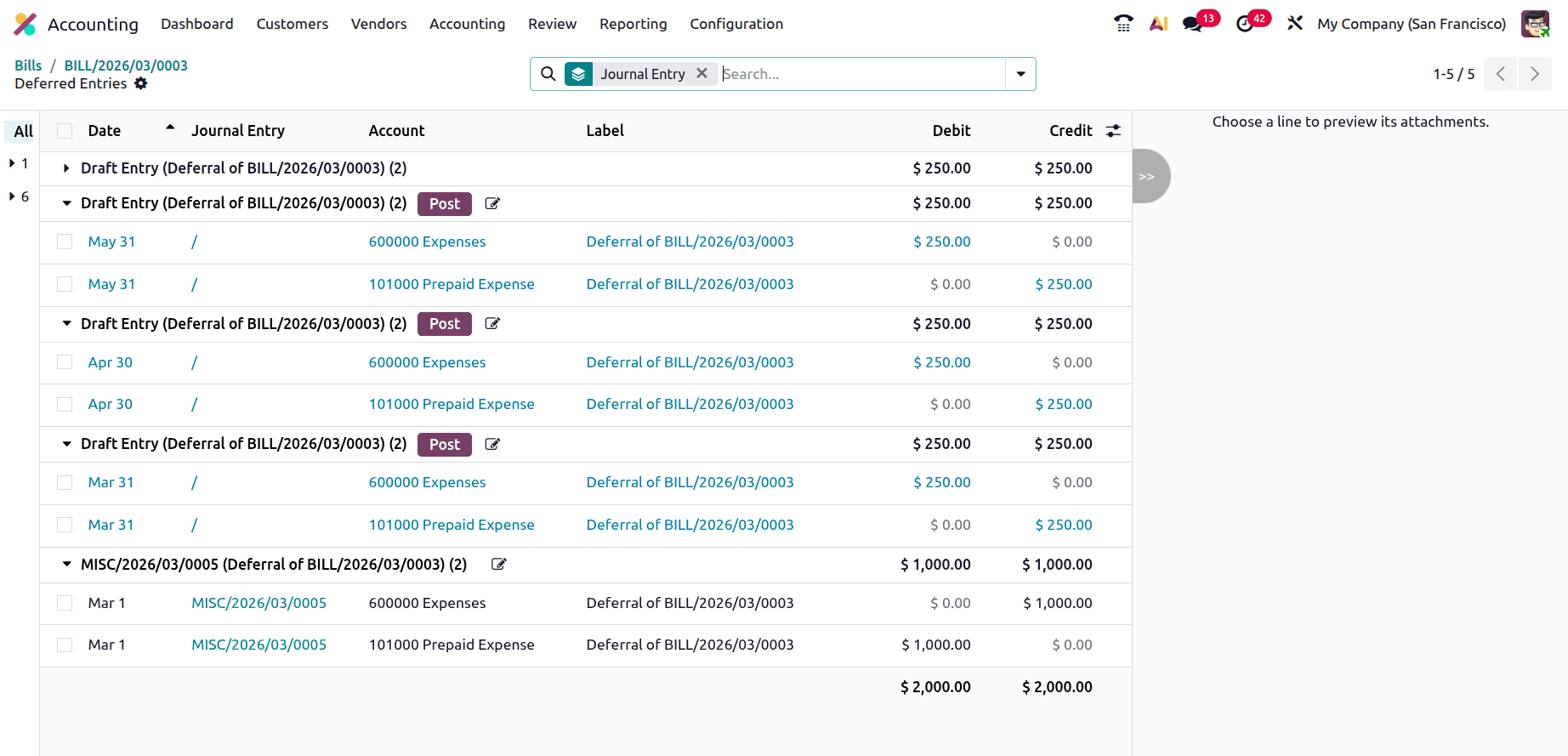Image resolution: width=1568 pixels, height=756 pixels.
Task: Collapse the Mar 31 Draft Entry group
Action: click(66, 444)
